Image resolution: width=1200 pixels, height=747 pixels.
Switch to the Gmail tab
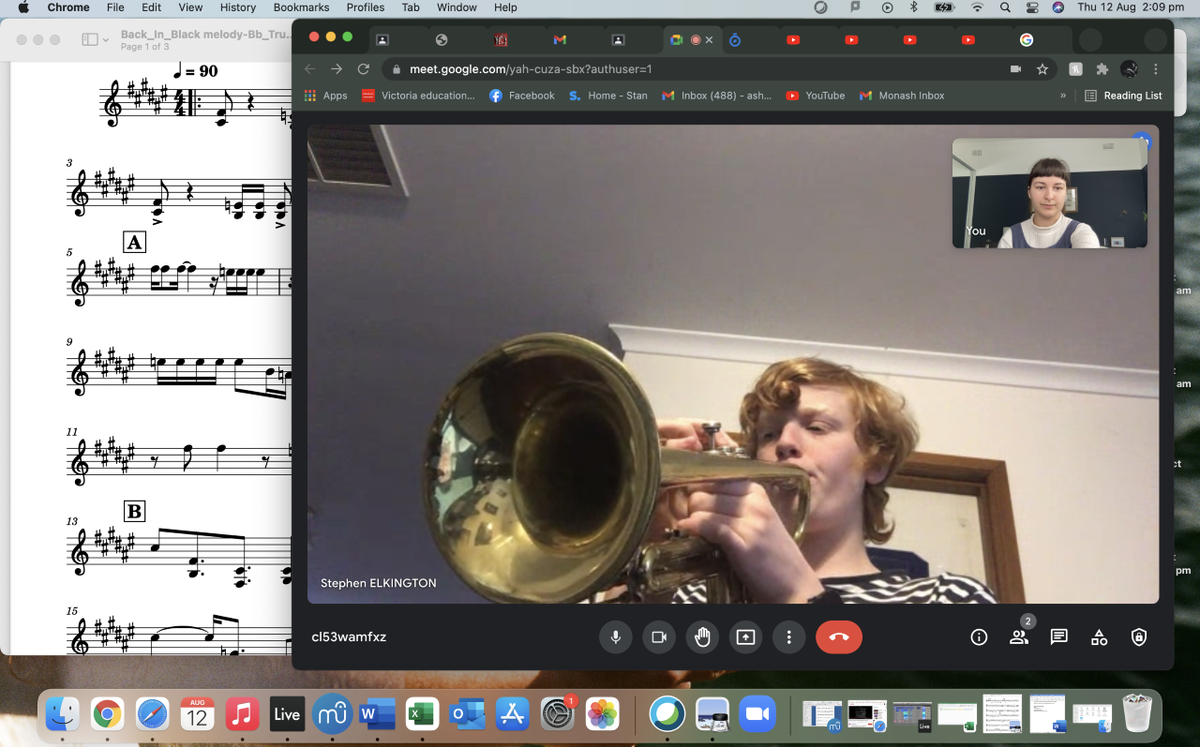pos(560,40)
